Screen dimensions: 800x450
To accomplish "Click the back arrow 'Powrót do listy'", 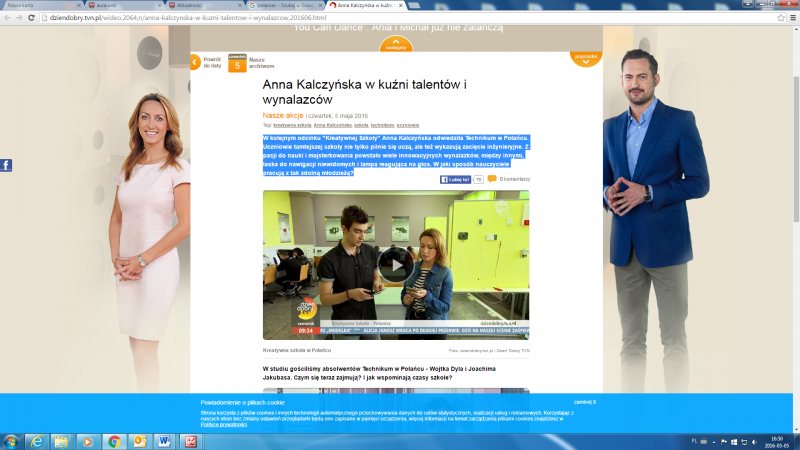I will [195, 62].
